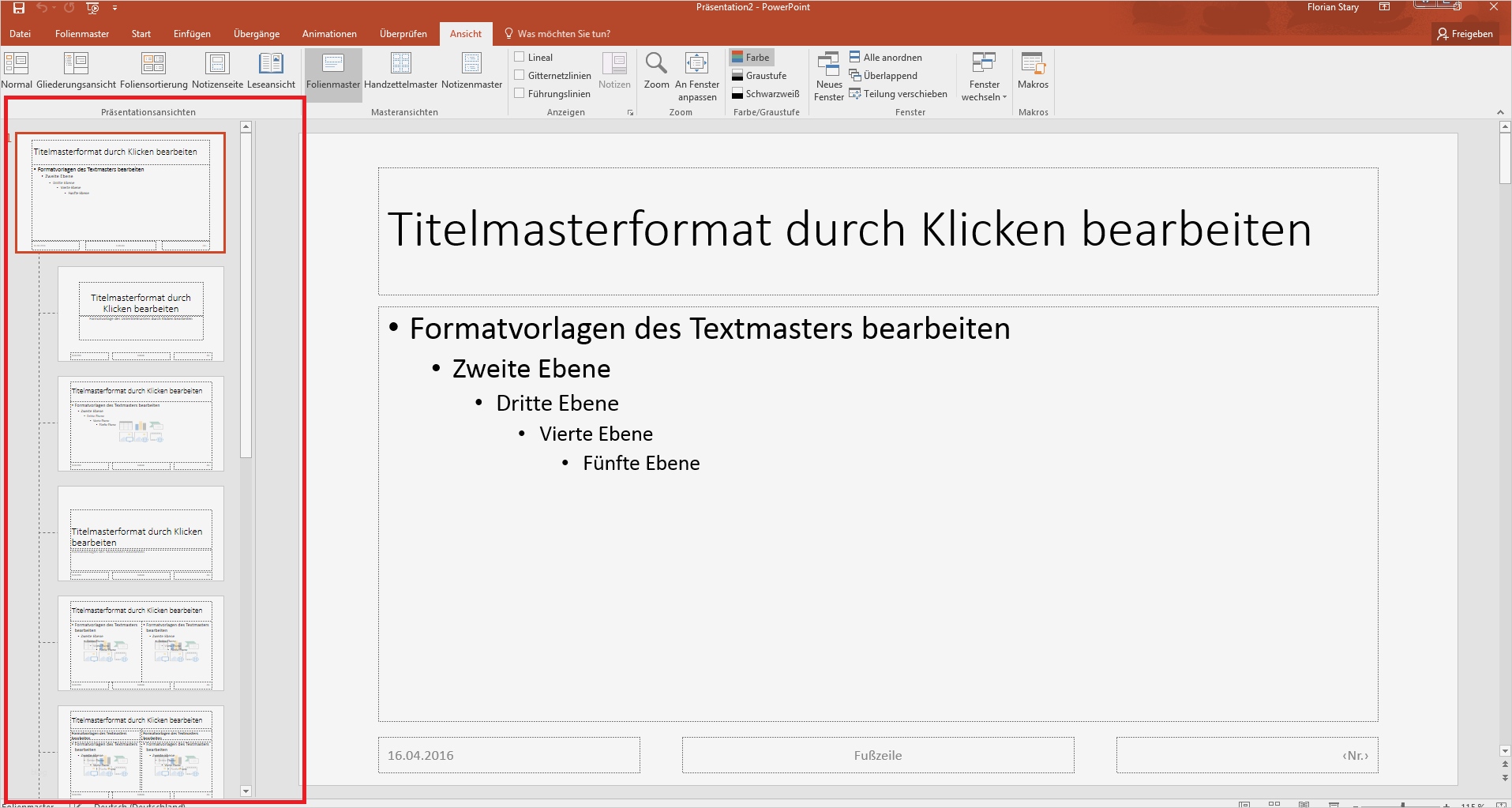
Task: Collapse the ribbon with the arrow
Action: tap(1500, 112)
